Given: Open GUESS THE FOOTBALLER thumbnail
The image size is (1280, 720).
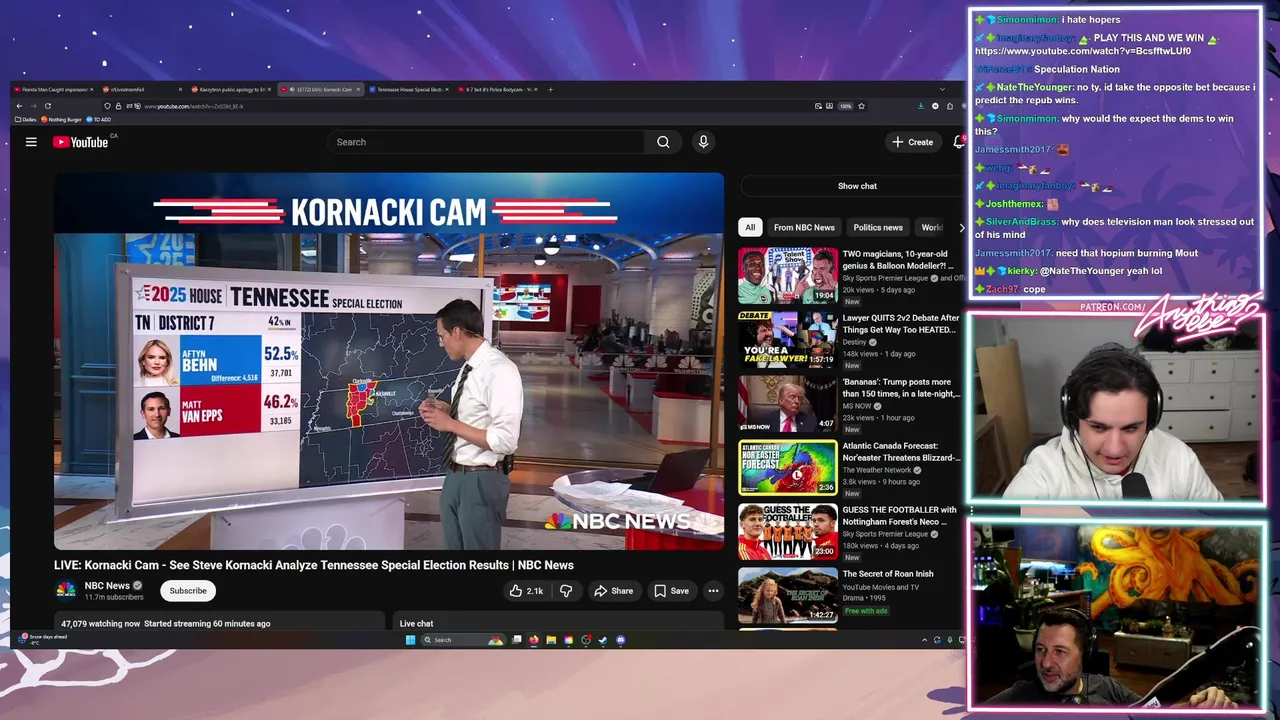Looking at the screenshot, I should (788, 531).
